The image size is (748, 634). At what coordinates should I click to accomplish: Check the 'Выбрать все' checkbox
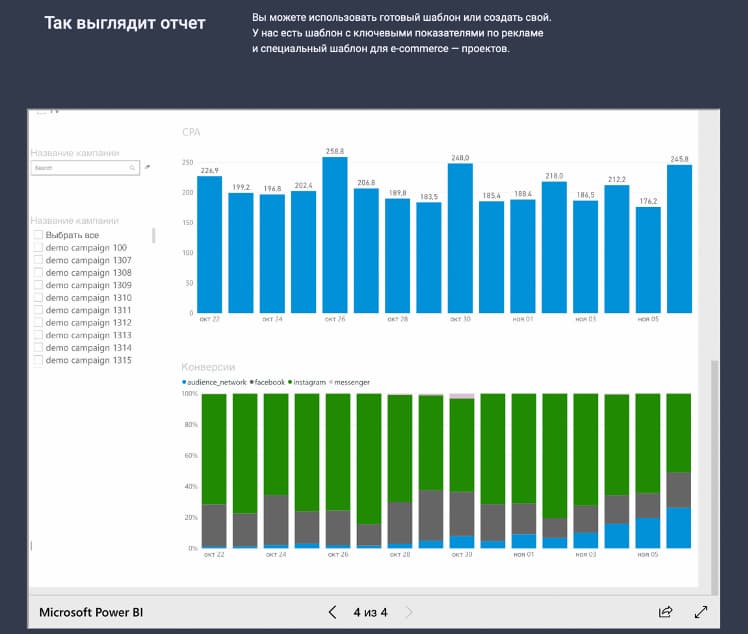pyautogui.click(x=39, y=234)
